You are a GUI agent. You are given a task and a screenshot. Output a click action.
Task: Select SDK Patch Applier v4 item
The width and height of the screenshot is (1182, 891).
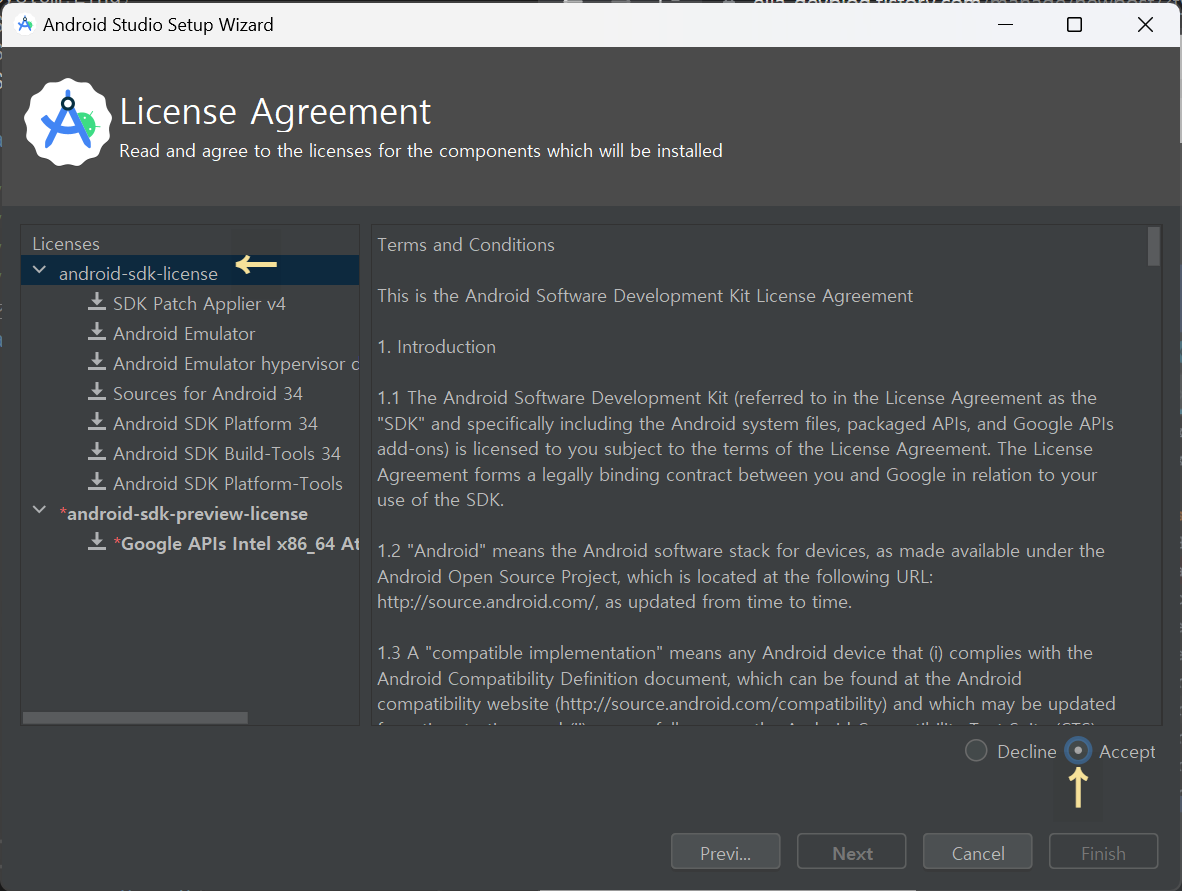coord(199,304)
